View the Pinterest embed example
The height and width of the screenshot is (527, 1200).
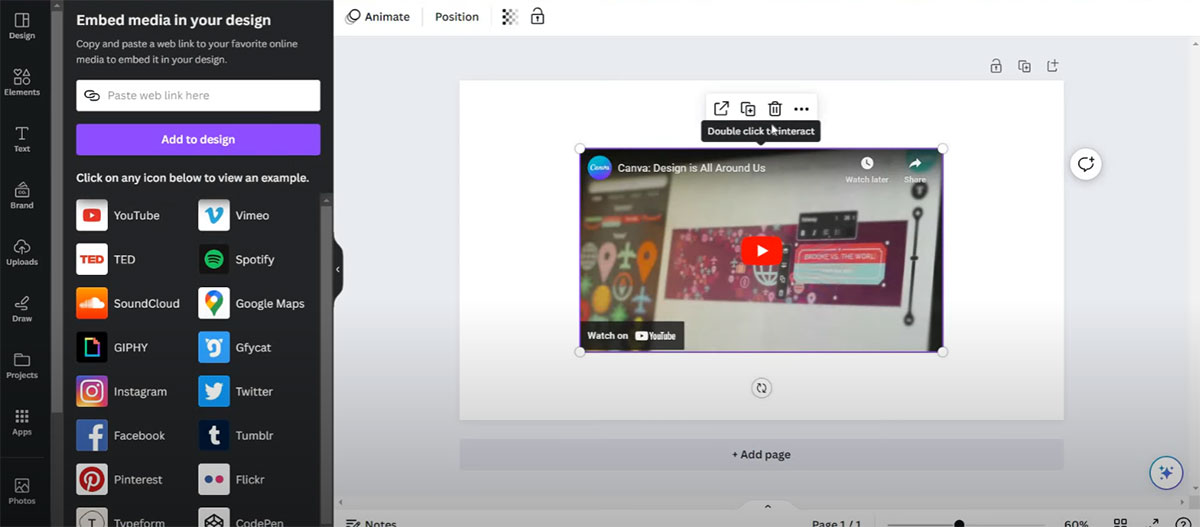(119, 479)
